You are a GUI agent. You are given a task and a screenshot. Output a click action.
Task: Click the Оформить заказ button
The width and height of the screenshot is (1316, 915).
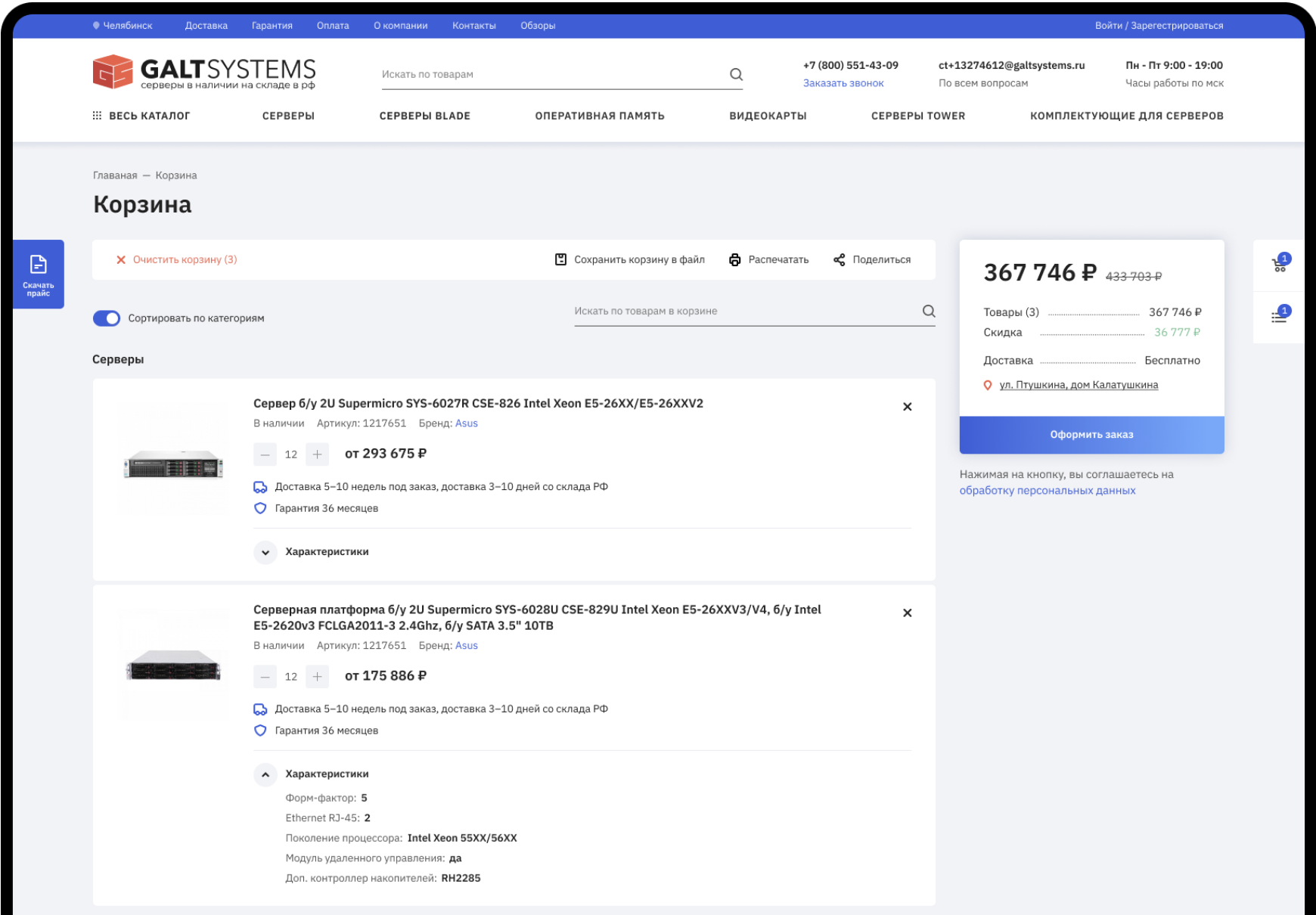(1091, 435)
